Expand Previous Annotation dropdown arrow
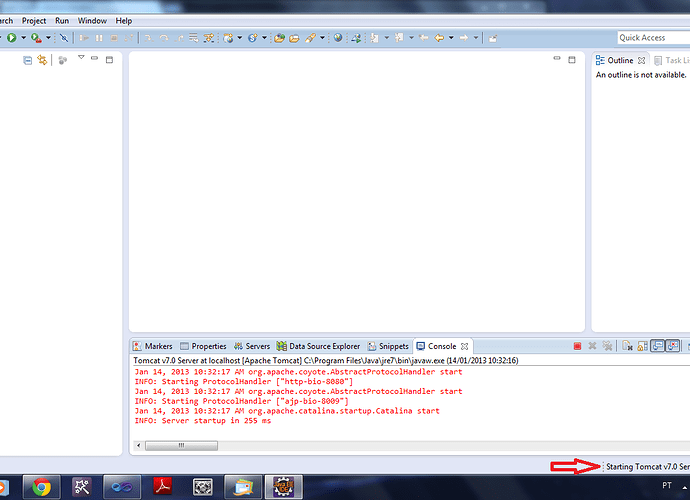 (411, 38)
